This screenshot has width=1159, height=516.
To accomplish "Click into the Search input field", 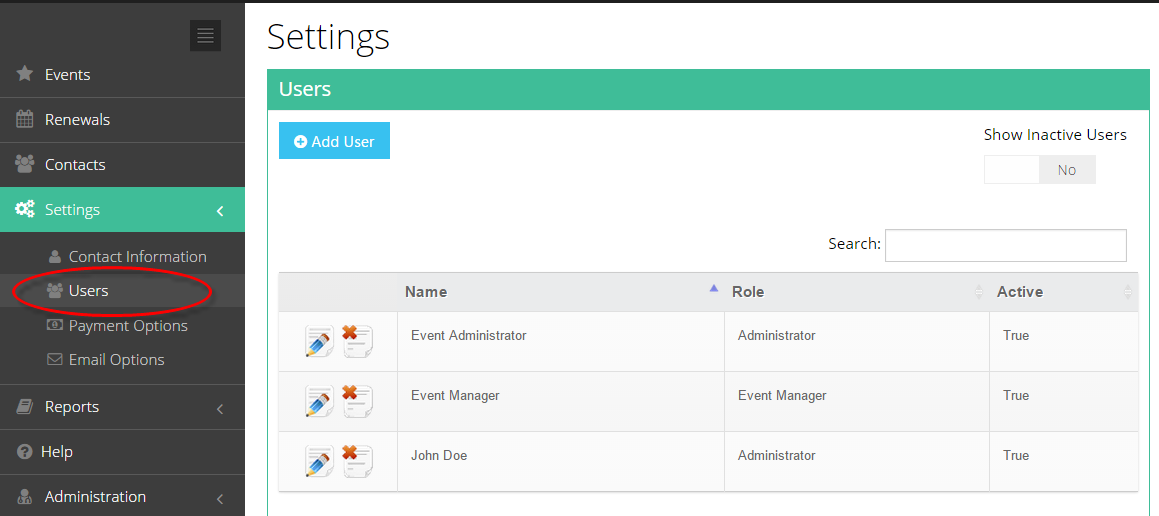I will (1005, 245).
